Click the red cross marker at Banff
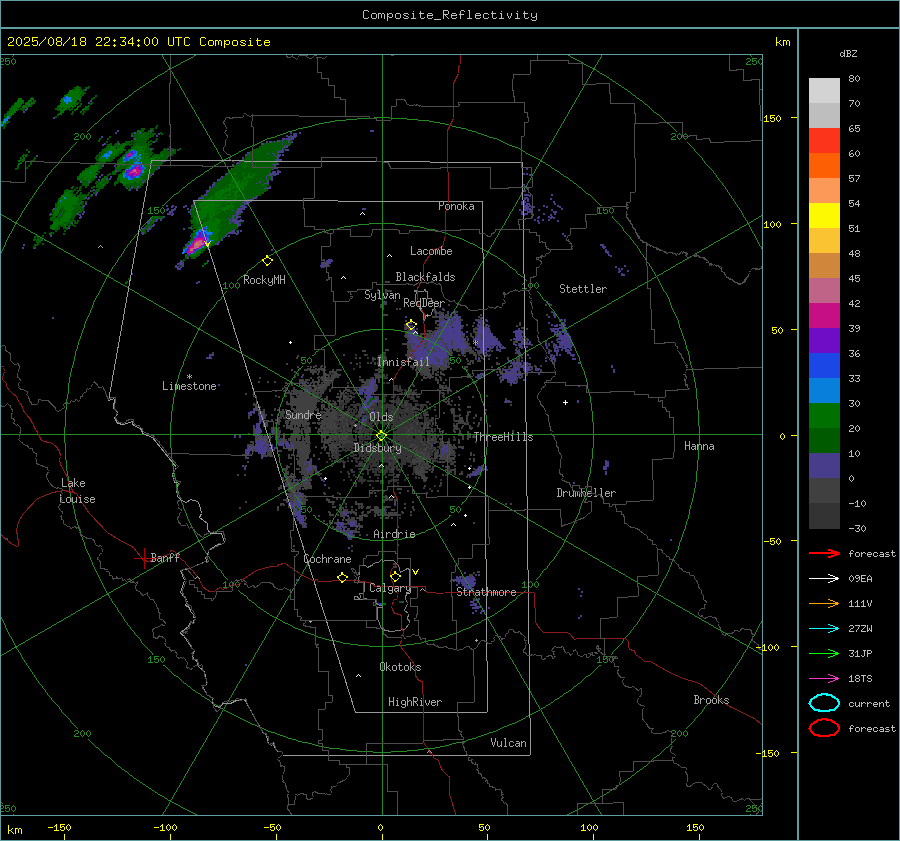 (x=143, y=558)
